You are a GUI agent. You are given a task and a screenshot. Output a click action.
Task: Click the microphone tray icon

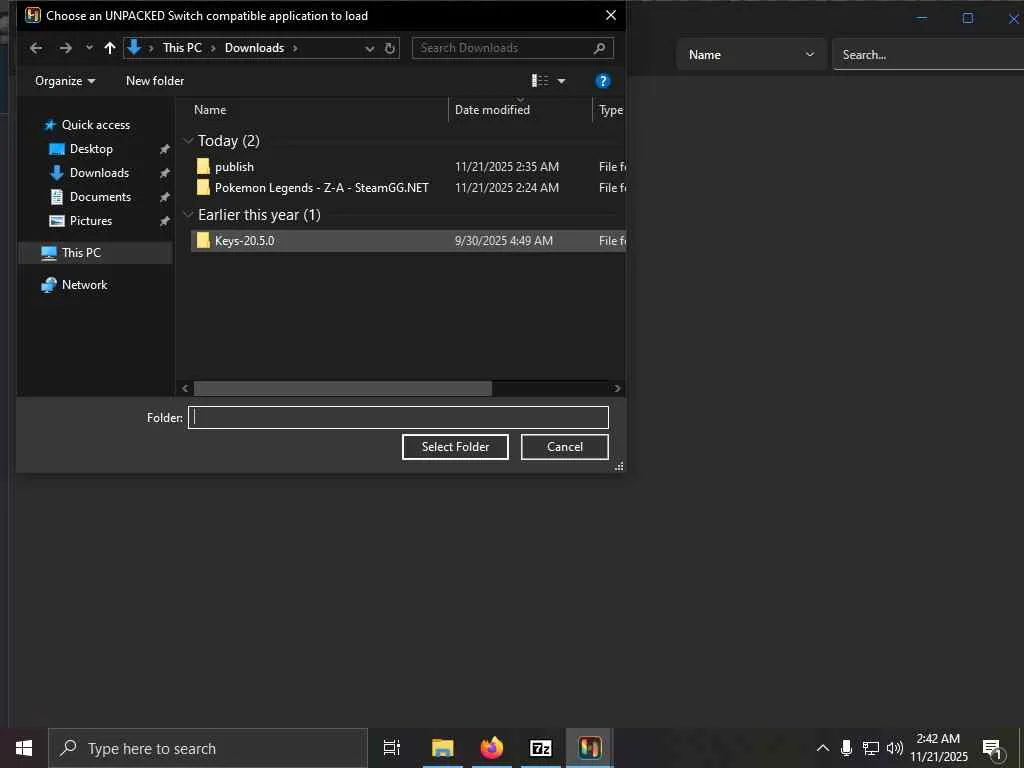point(846,748)
